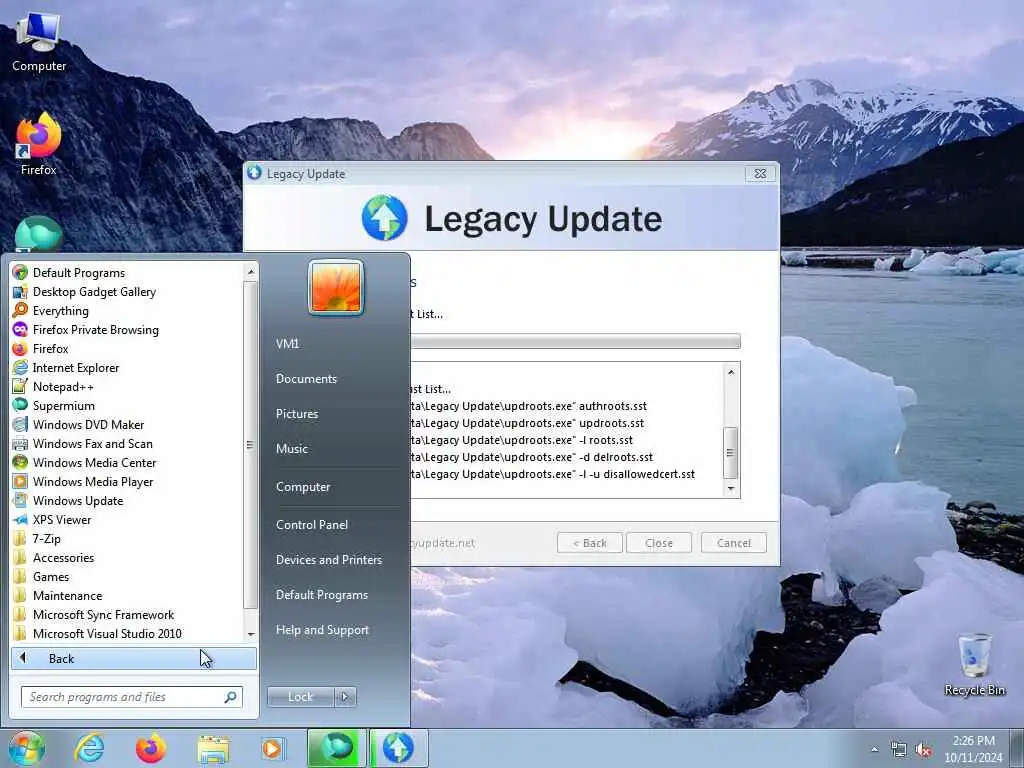Open Firefox from the taskbar
The image size is (1024, 768).
(151, 748)
